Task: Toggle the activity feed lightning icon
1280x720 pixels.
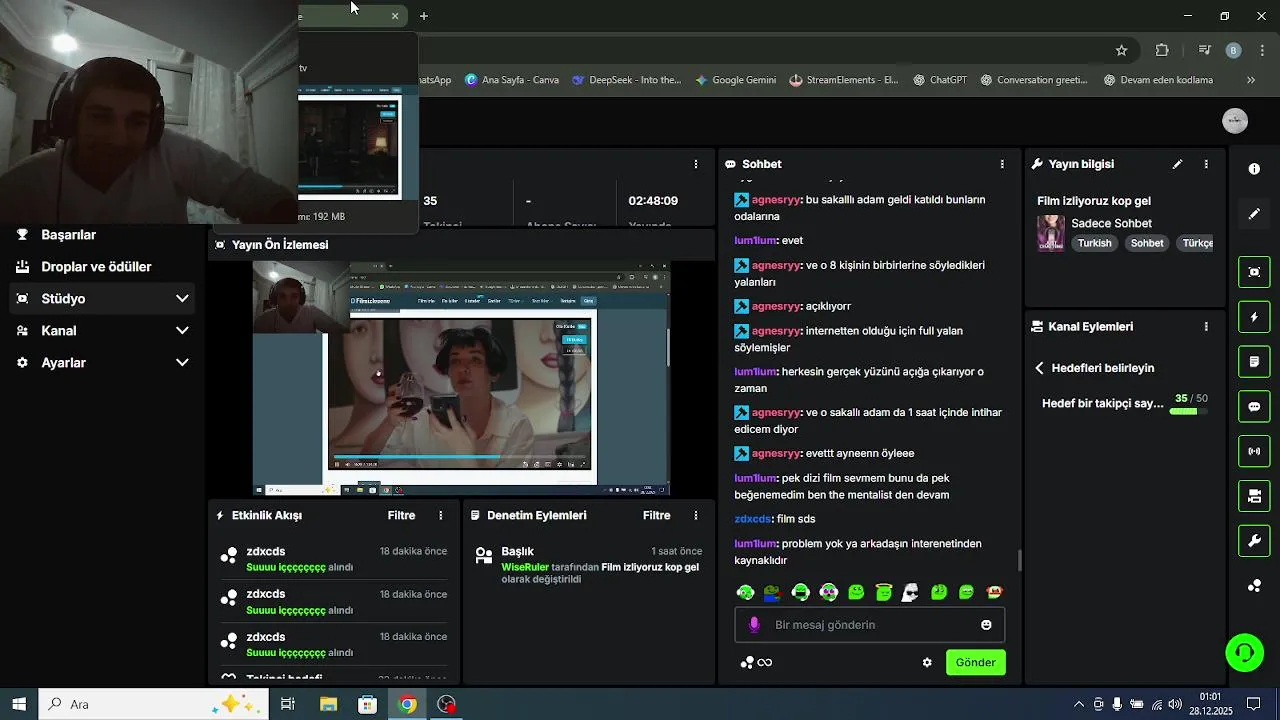Action: (x=1254, y=317)
